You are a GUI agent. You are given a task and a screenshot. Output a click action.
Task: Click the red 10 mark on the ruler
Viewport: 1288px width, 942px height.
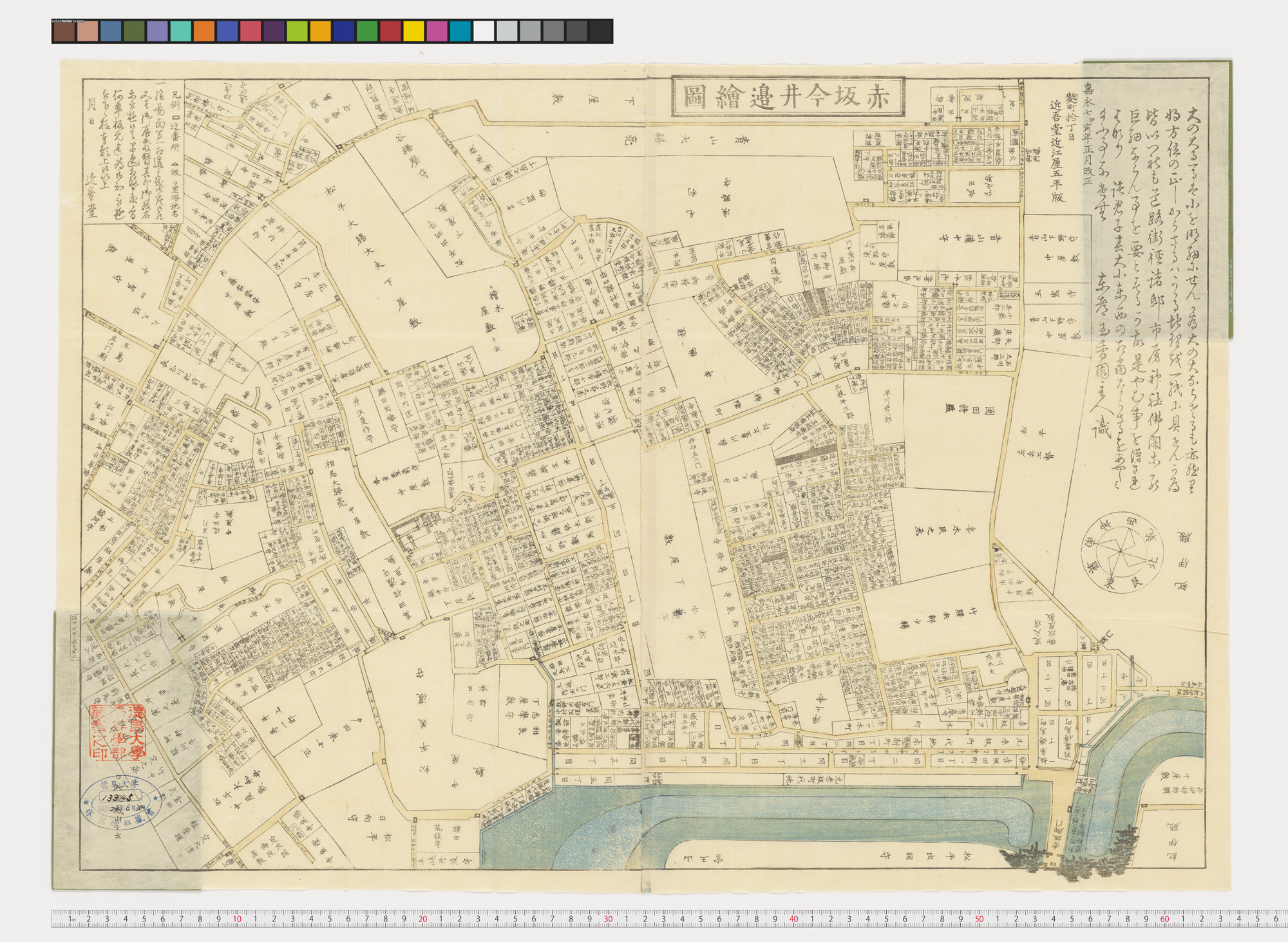pos(237,919)
